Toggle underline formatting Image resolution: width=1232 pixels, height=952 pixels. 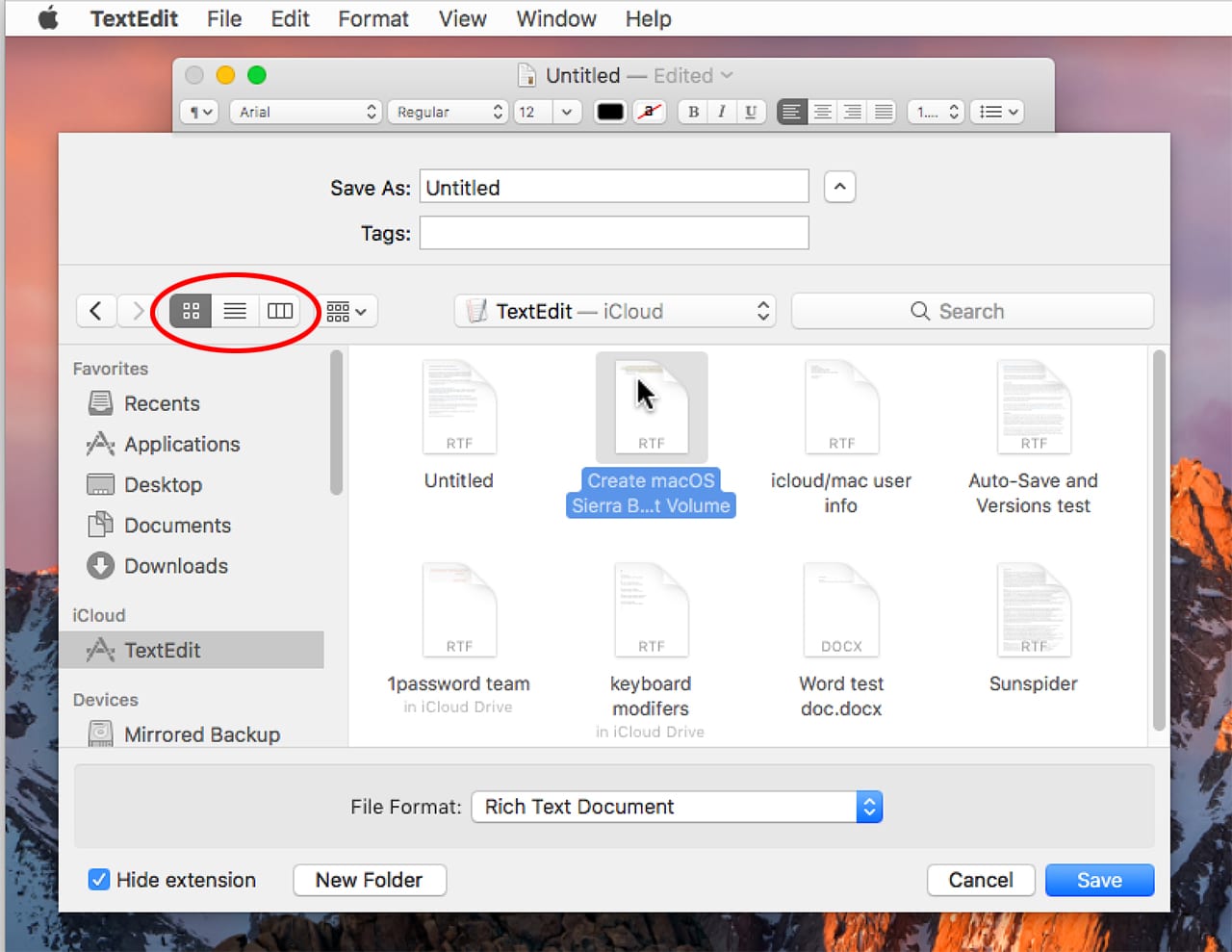[750, 112]
